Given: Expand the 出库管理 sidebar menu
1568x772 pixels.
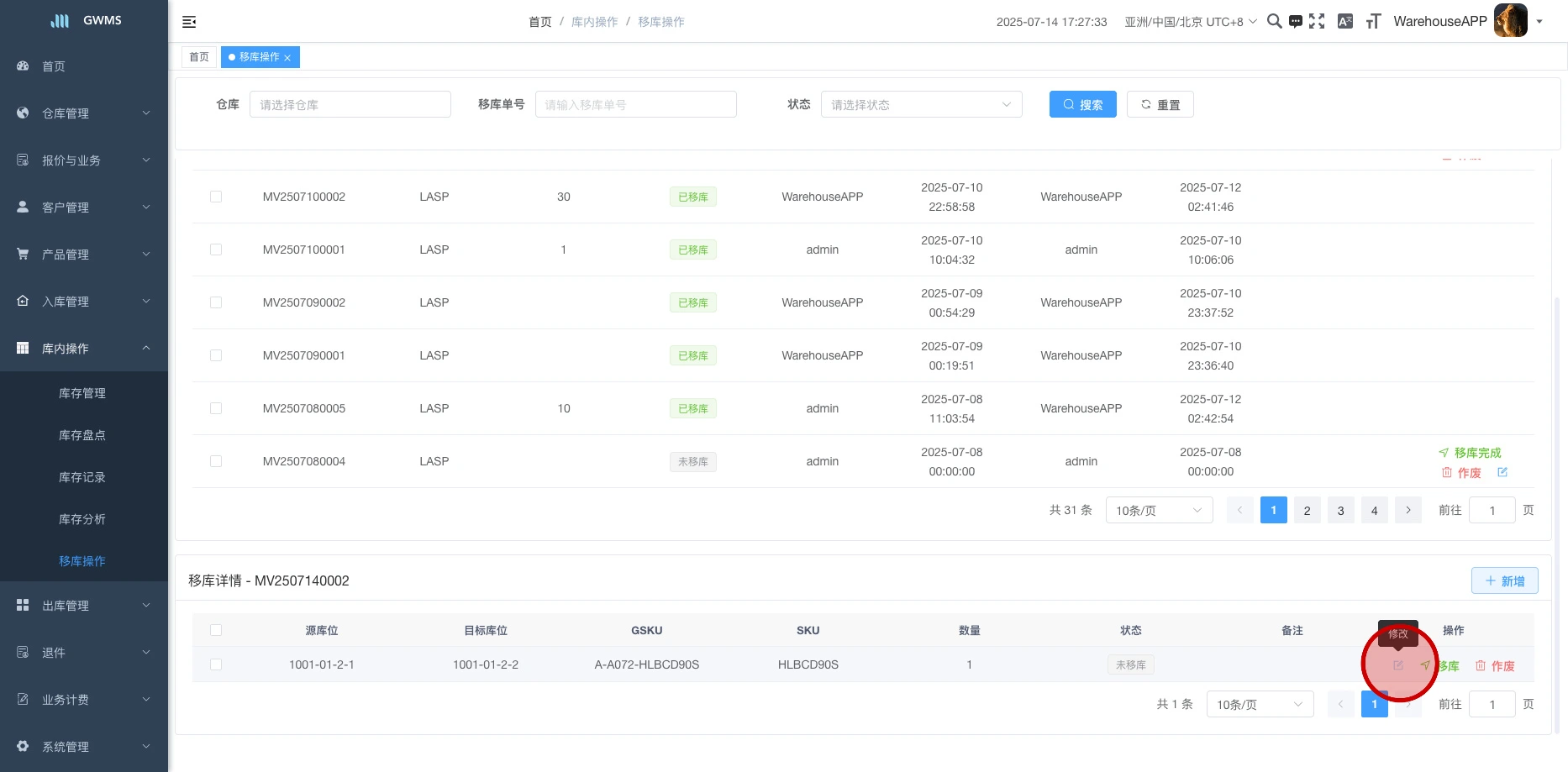Looking at the screenshot, I should coord(83,606).
